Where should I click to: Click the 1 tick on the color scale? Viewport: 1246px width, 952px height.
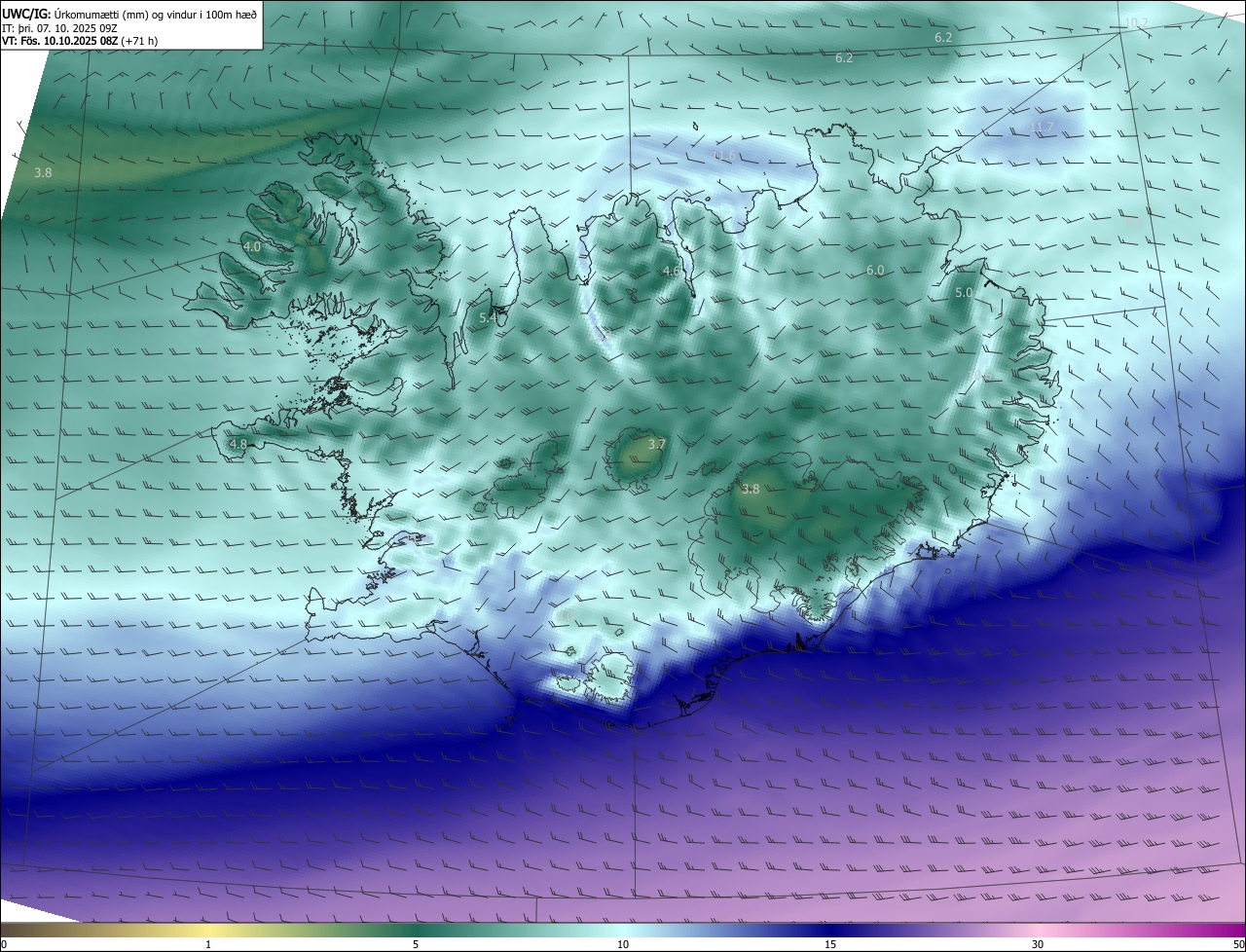208,944
